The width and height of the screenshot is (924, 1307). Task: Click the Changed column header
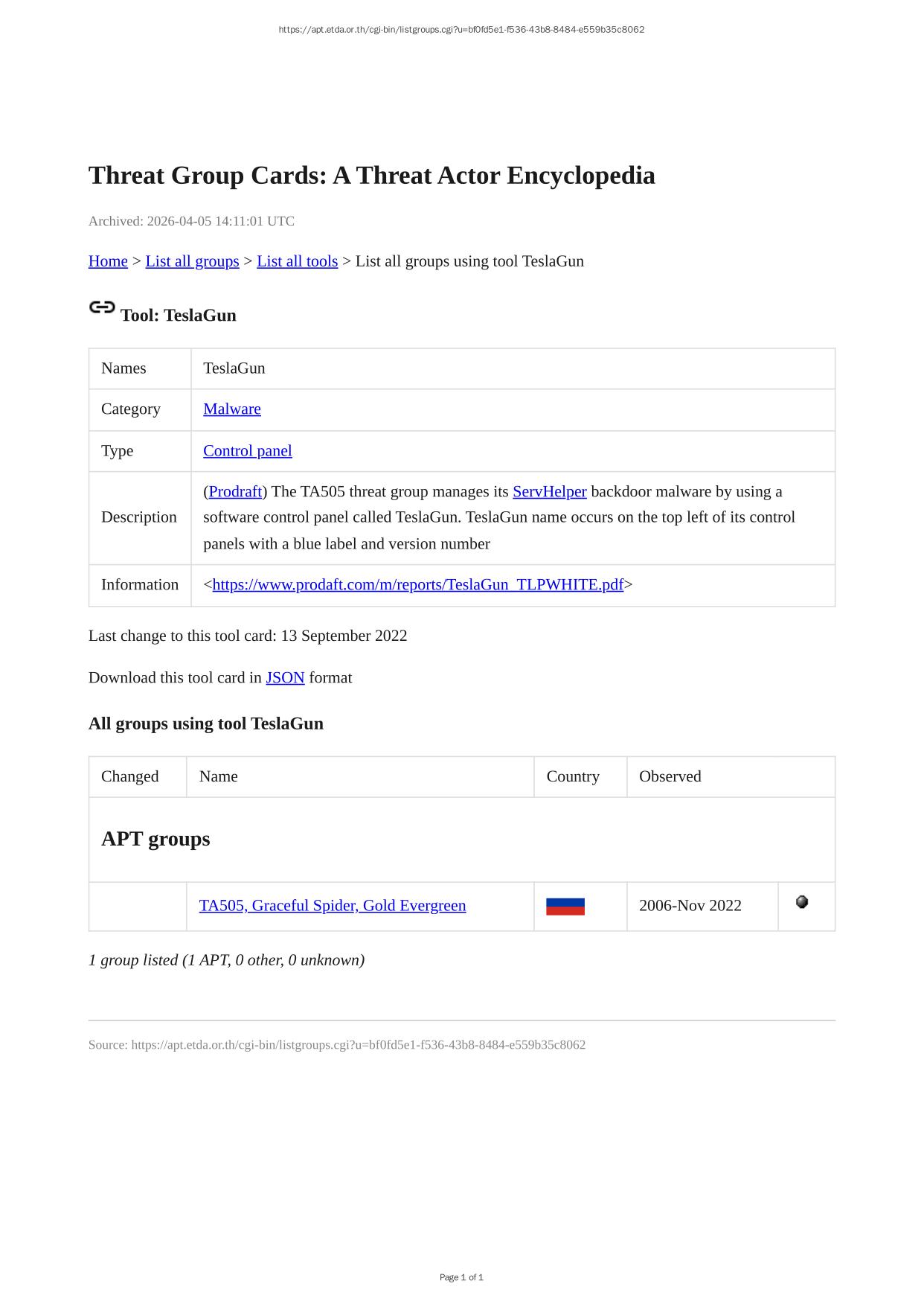coord(130,776)
